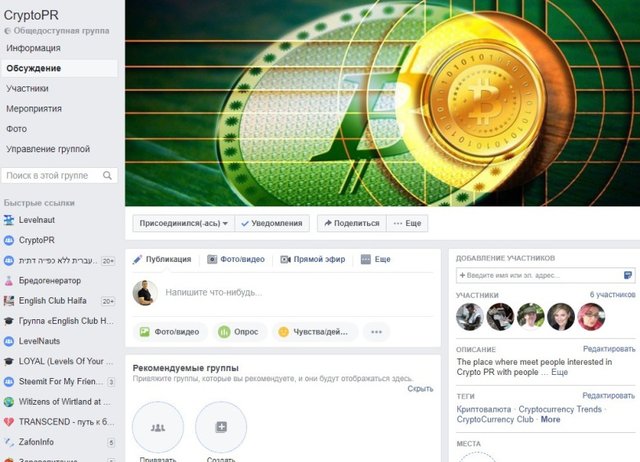640x462 pixels.
Task: Switch to the Публикация composer tab
Action: 162,259
